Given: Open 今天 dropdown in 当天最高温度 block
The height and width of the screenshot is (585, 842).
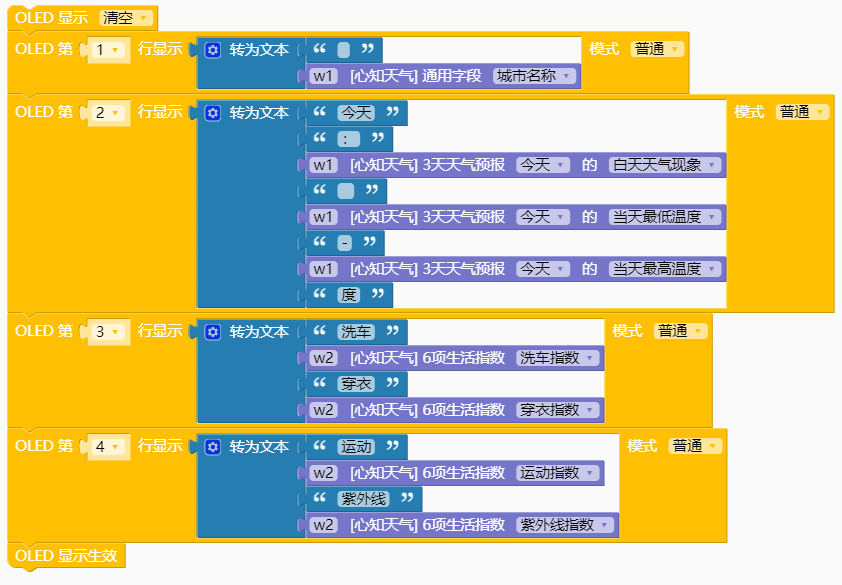Looking at the screenshot, I should (x=542, y=269).
